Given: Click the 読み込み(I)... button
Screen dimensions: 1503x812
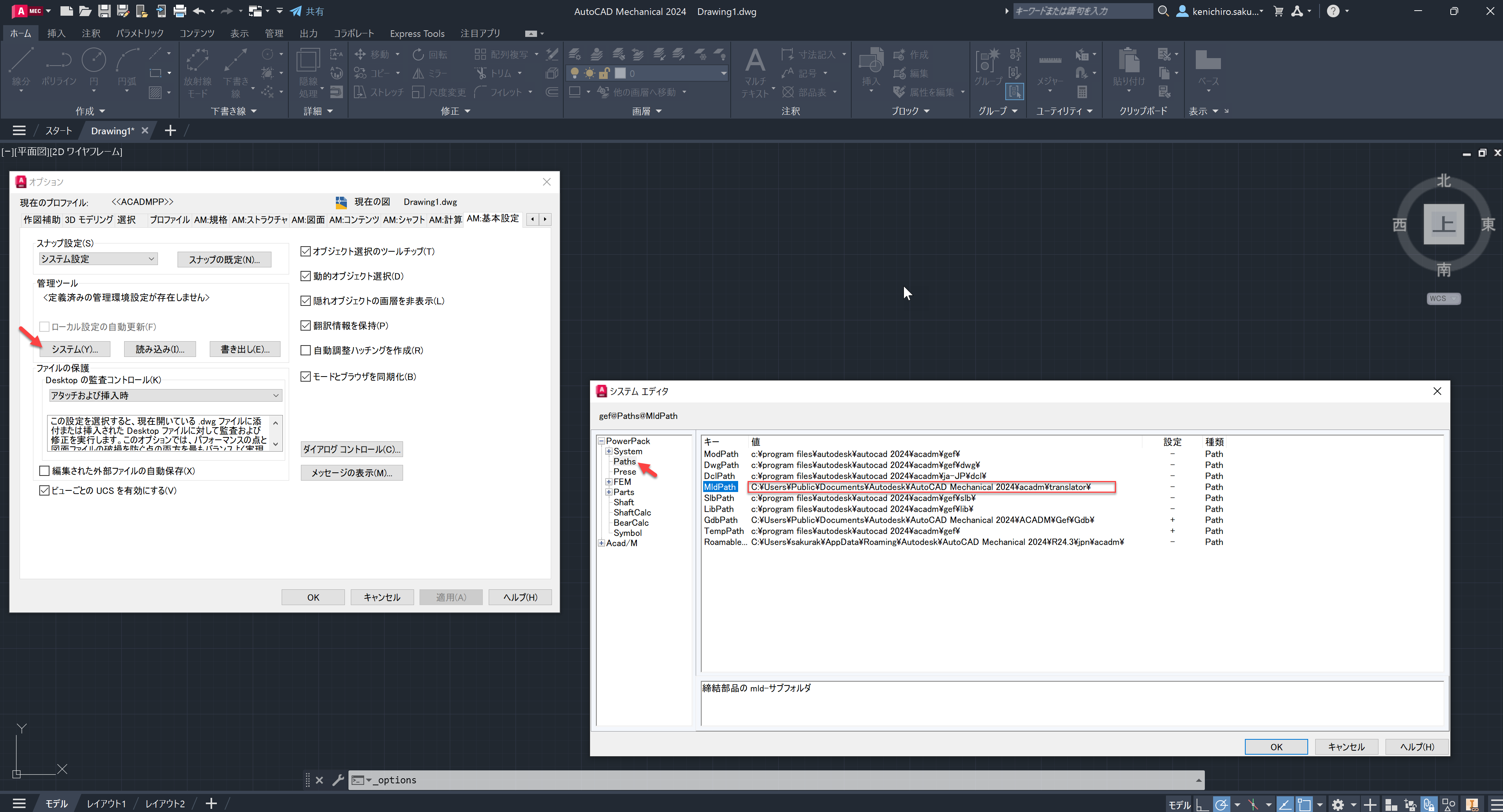Looking at the screenshot, I should point(160,349).
